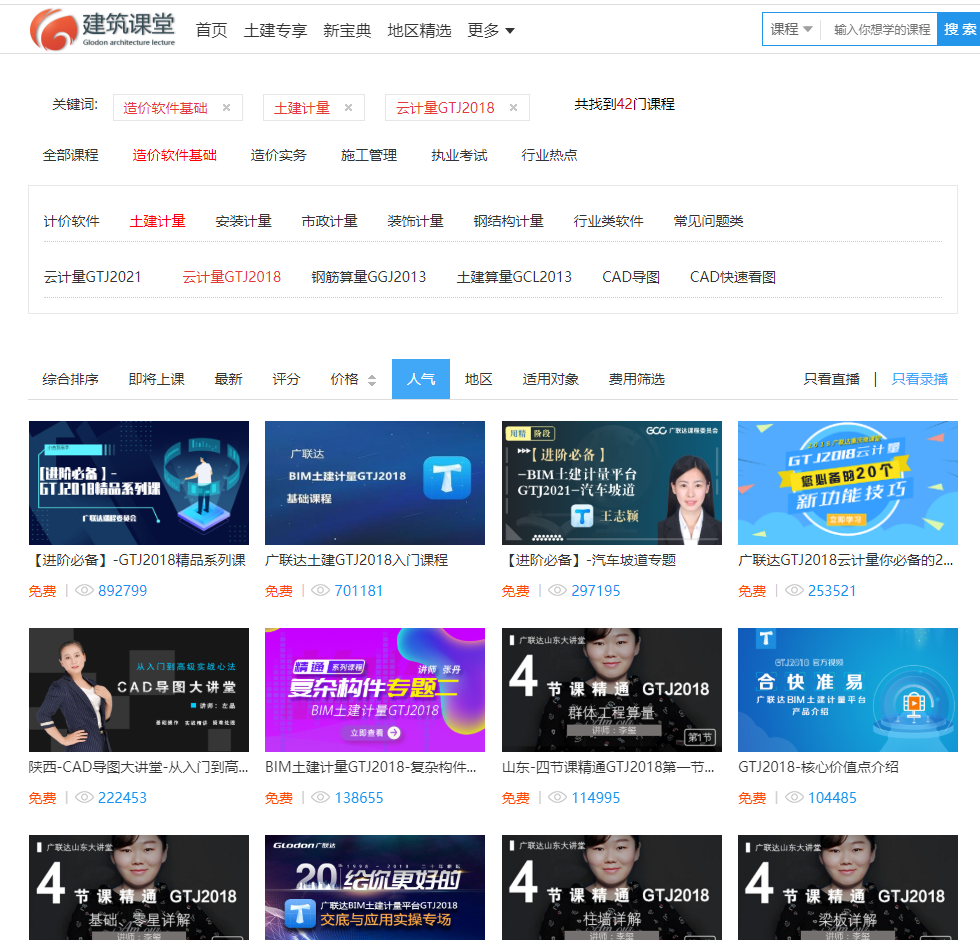This screenshot has height=940, width=980.
Task: Open the 地区精选 navigation item
Action: tap(419, 30)
